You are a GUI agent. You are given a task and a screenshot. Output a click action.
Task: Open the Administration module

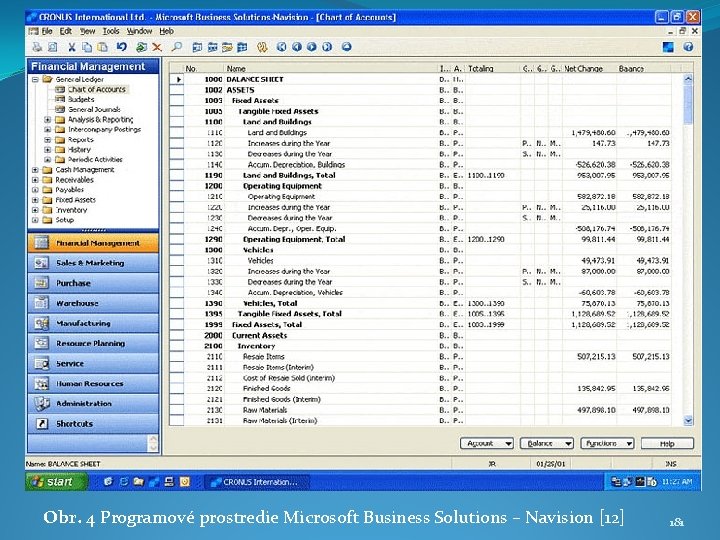tap(93, 404)
